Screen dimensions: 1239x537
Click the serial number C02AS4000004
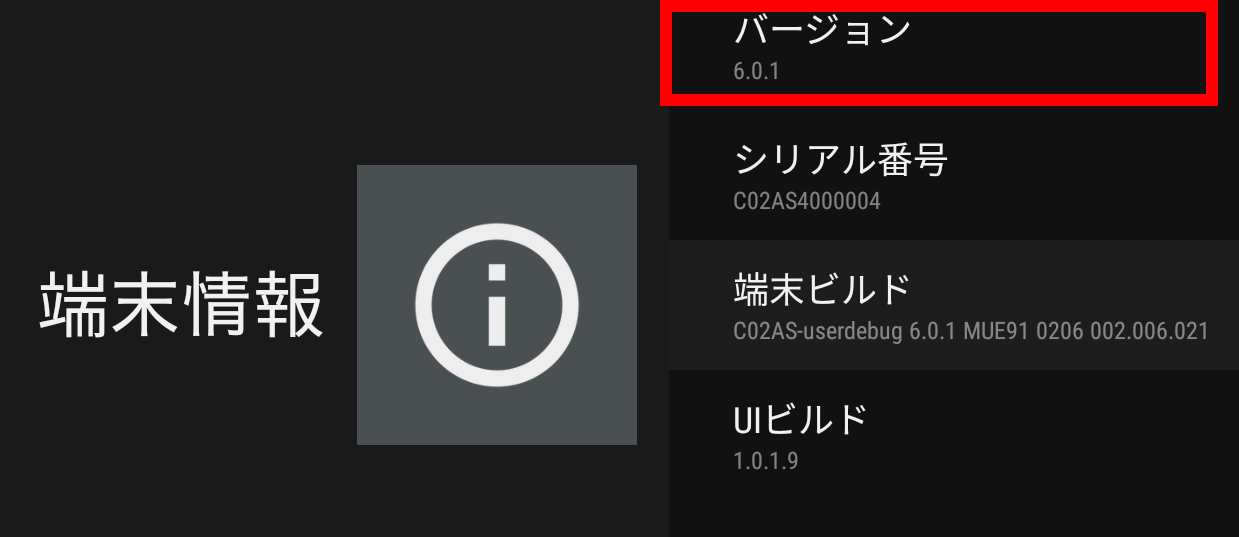(x=807, y=202)
